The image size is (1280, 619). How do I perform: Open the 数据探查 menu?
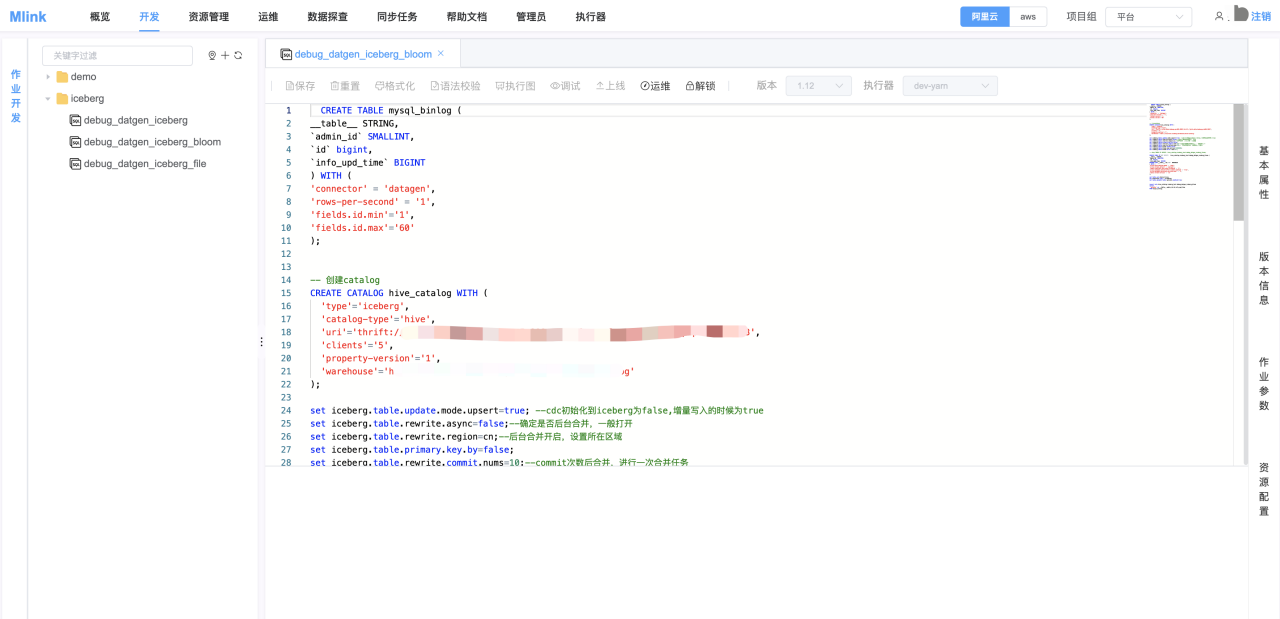[x=328, y=17]
